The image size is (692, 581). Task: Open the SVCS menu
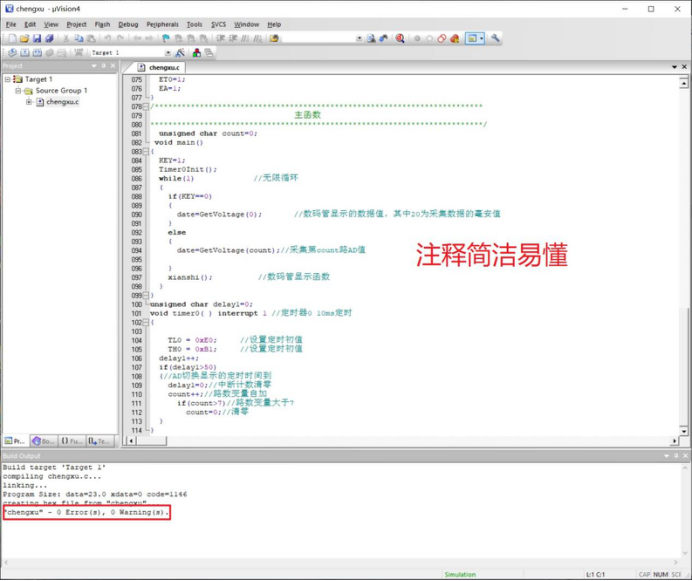[x=218, y=24]
